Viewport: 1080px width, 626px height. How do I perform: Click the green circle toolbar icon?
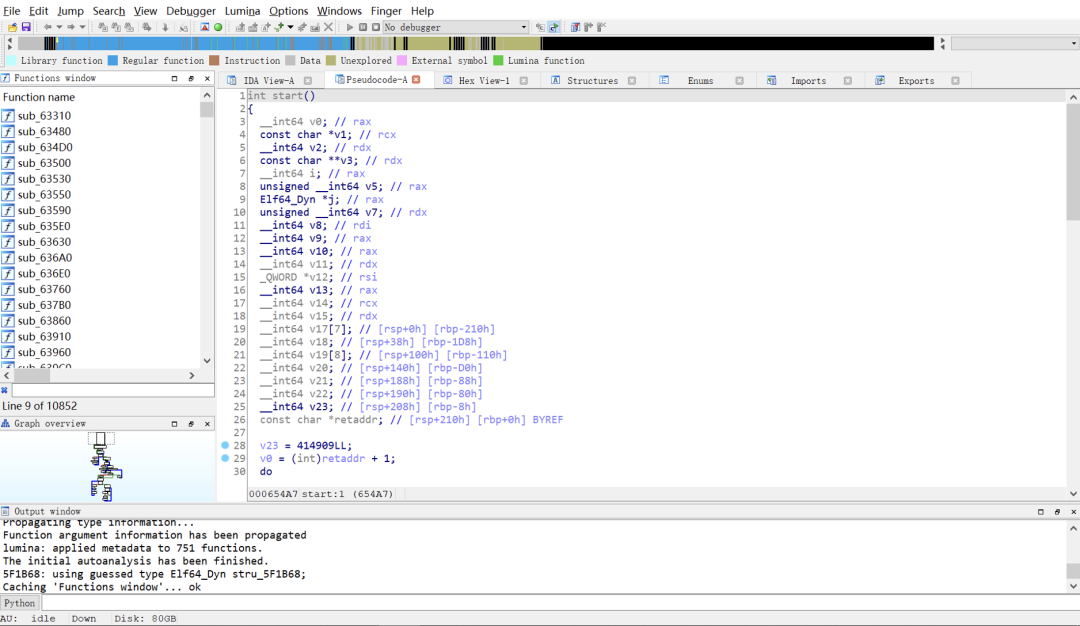coord(218,27)
